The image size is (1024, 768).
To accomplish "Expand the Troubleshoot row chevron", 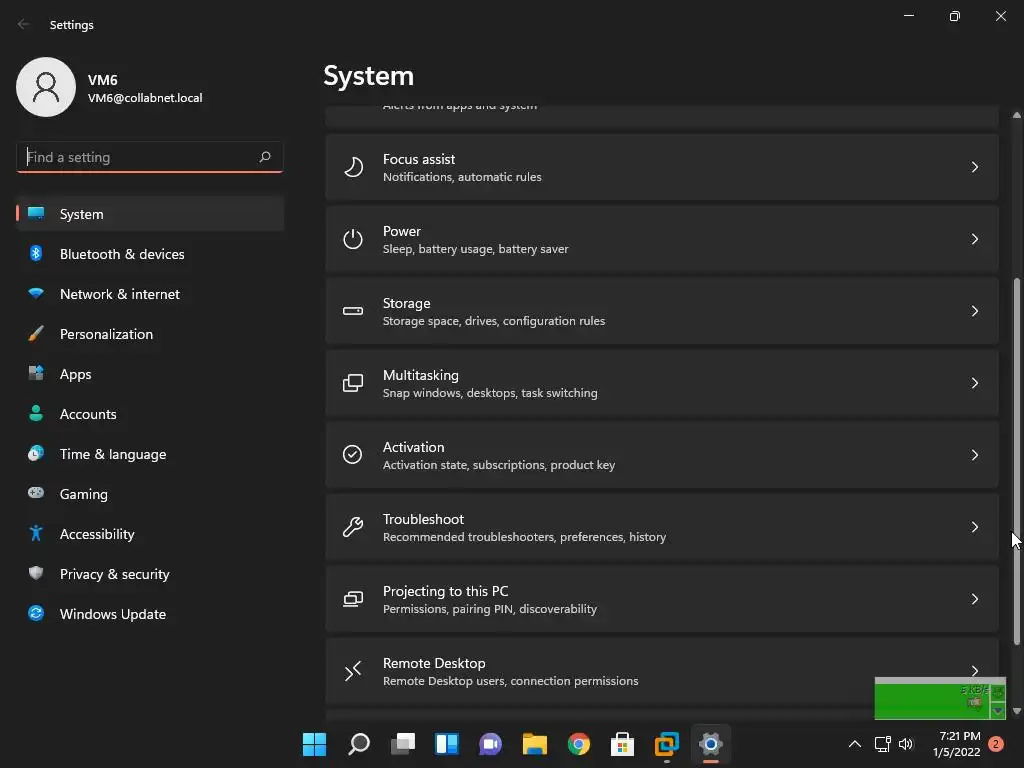I will [974, 526].
